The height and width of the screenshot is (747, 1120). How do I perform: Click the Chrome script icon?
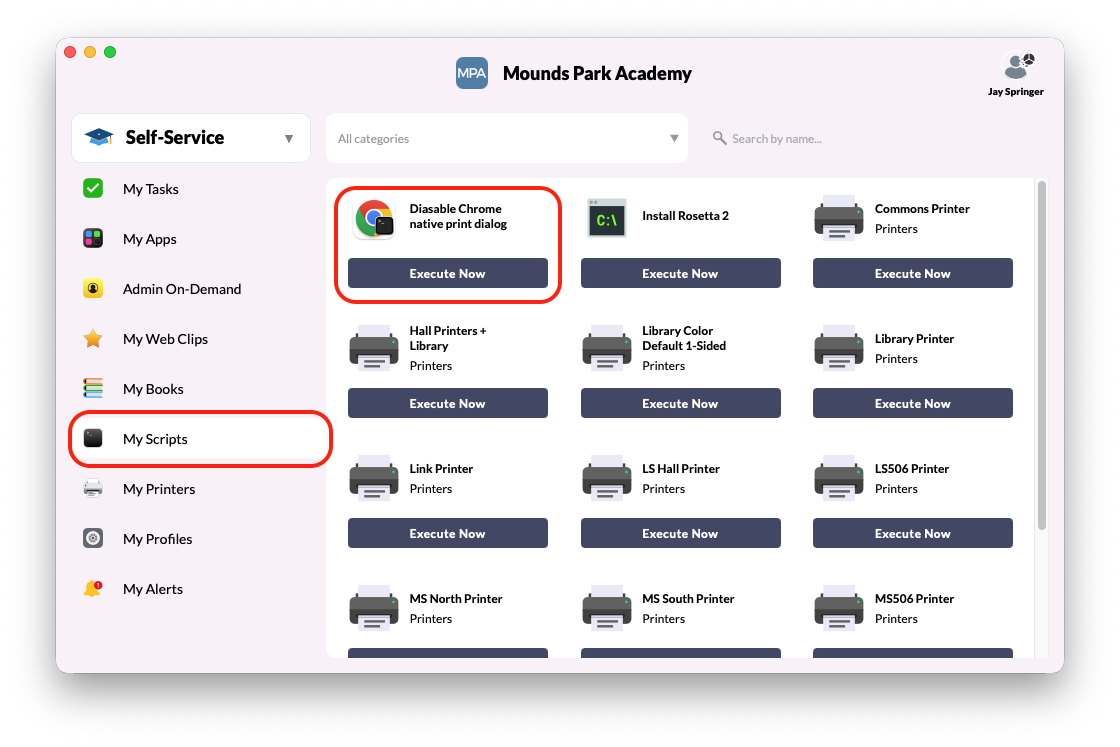(x=374, y=219)
